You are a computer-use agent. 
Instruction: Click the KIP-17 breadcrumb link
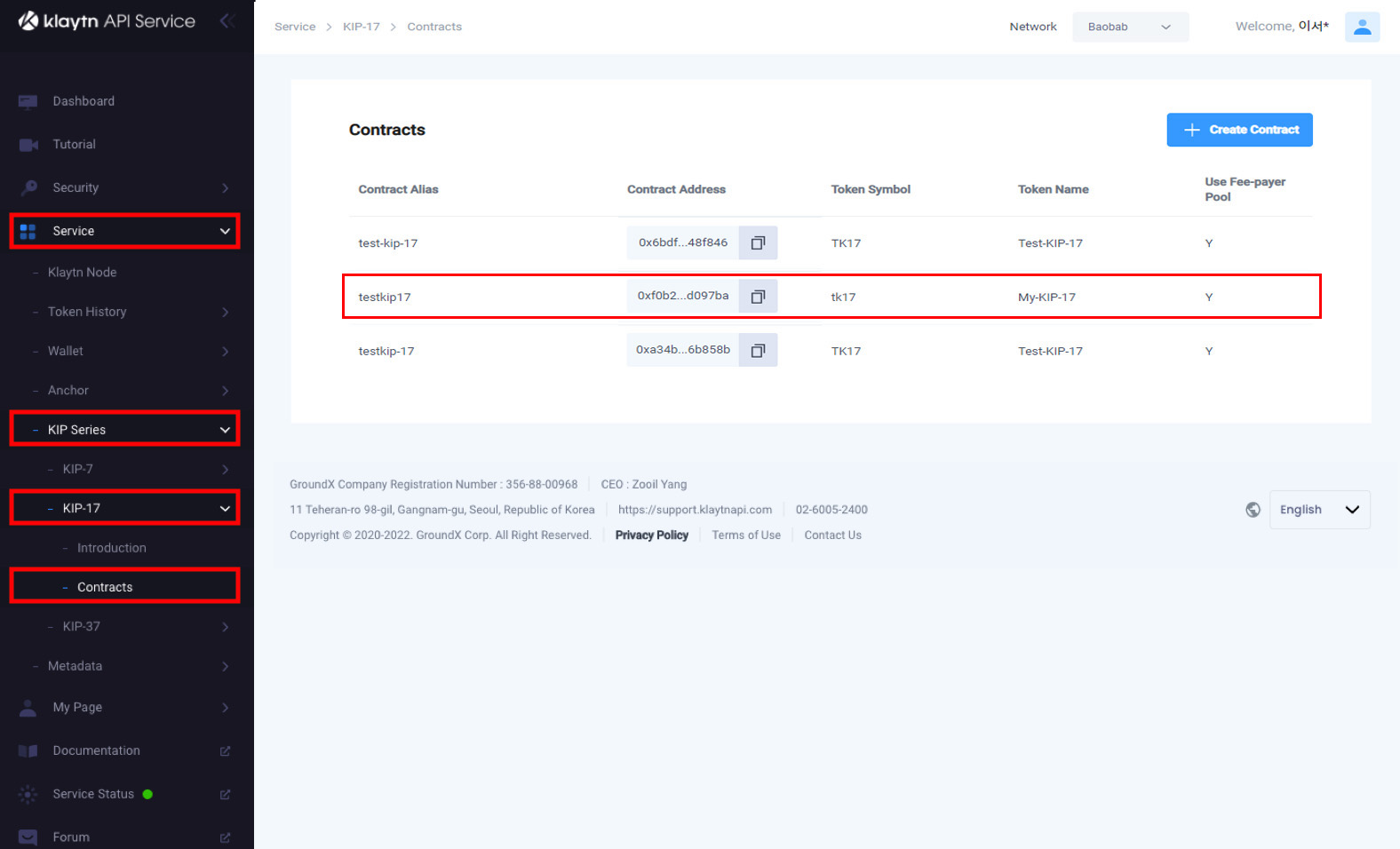tap(361, 27)
